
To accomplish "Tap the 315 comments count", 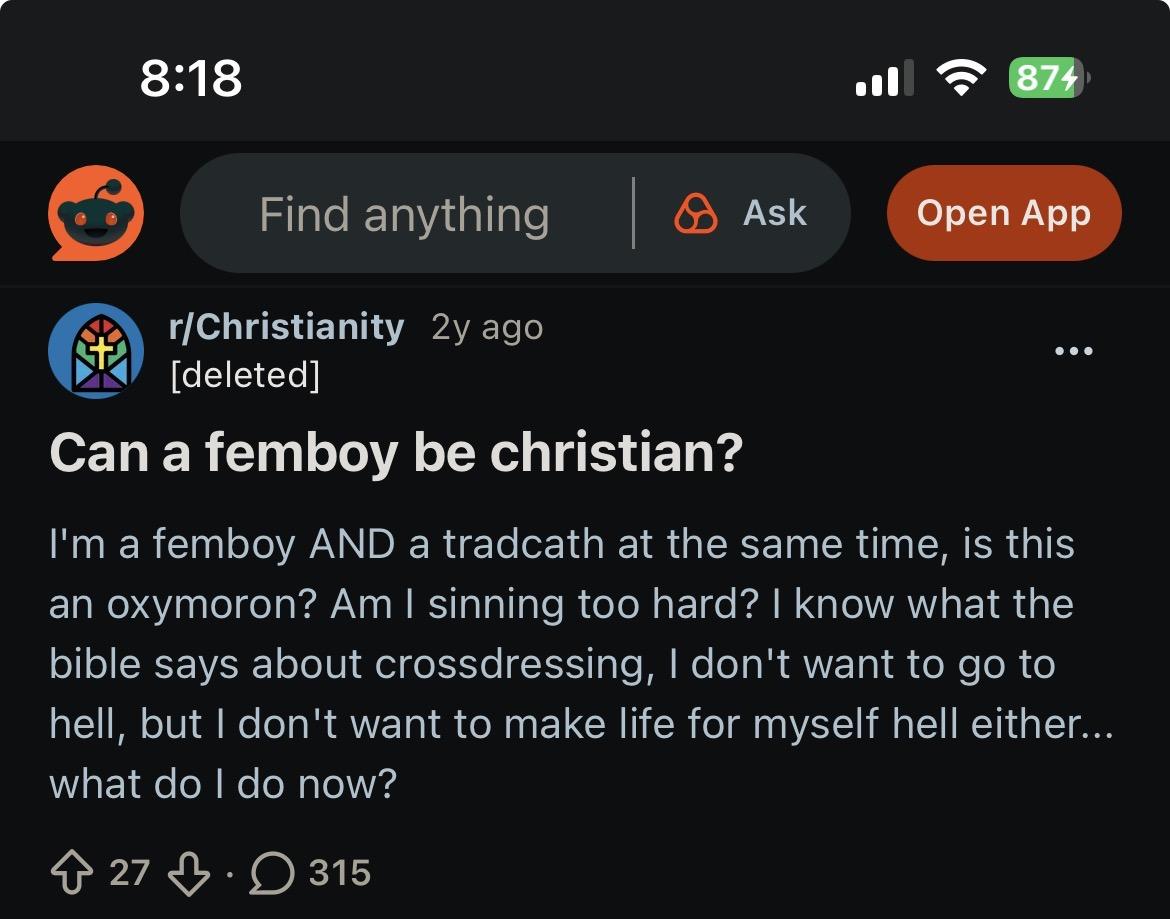I will (340, 873).
